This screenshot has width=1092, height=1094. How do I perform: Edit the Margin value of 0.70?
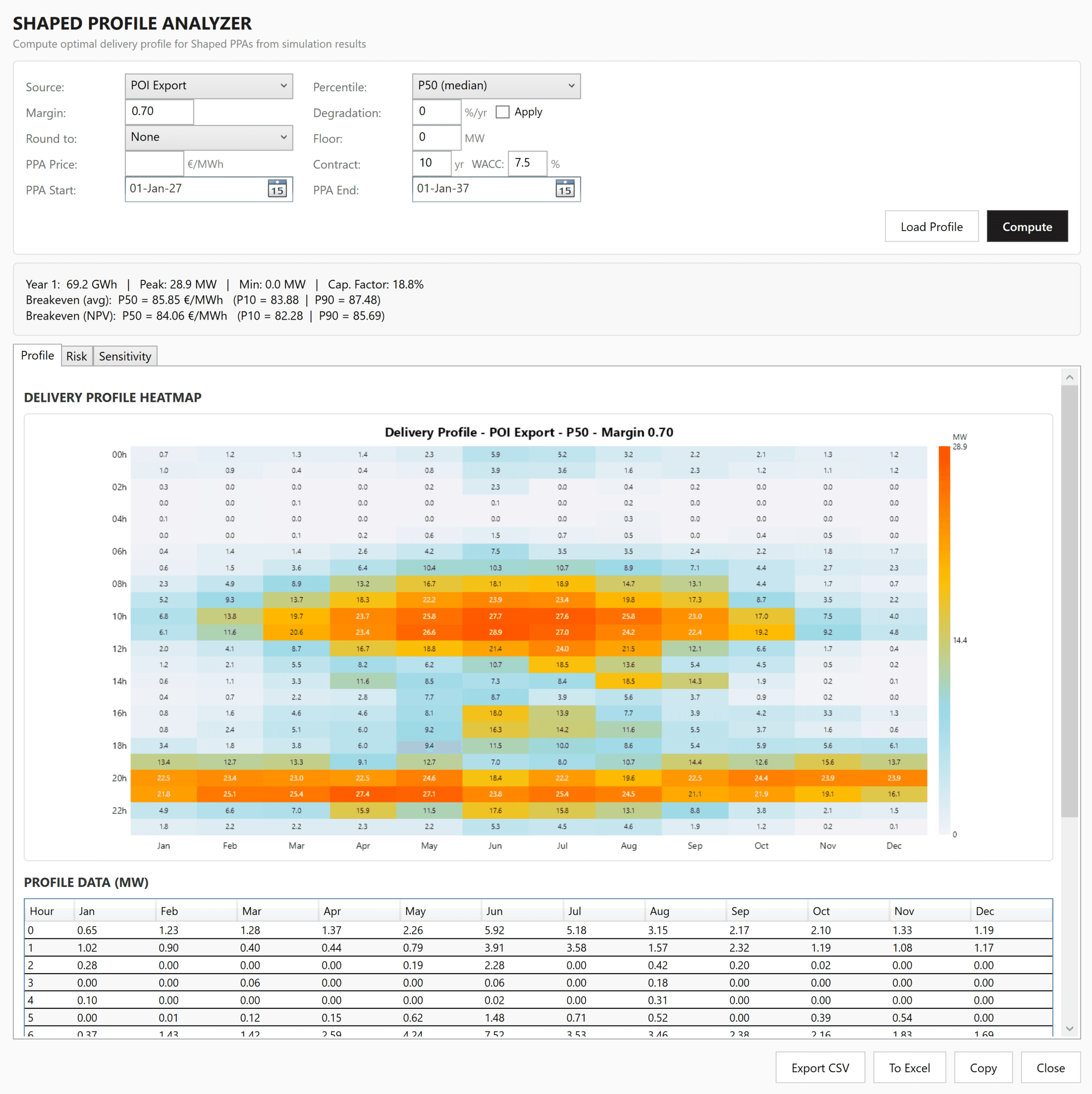pos(159,111)
